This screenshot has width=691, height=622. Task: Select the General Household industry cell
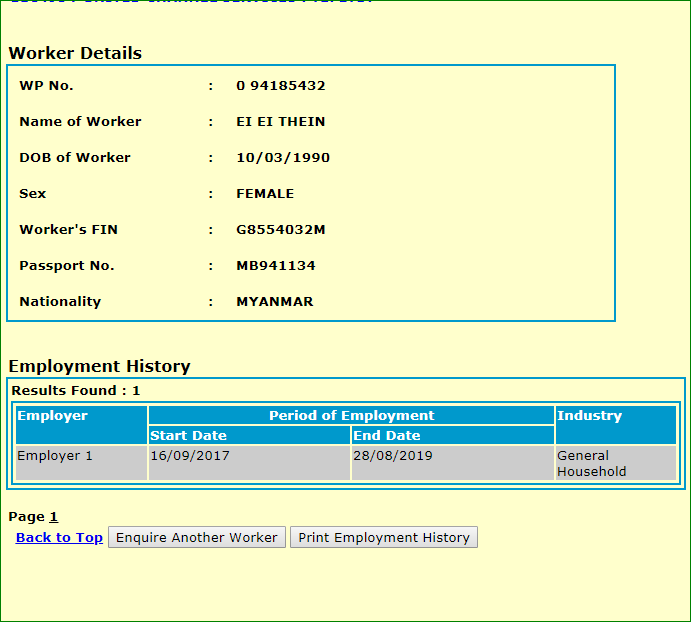click(x=592, y=463)
